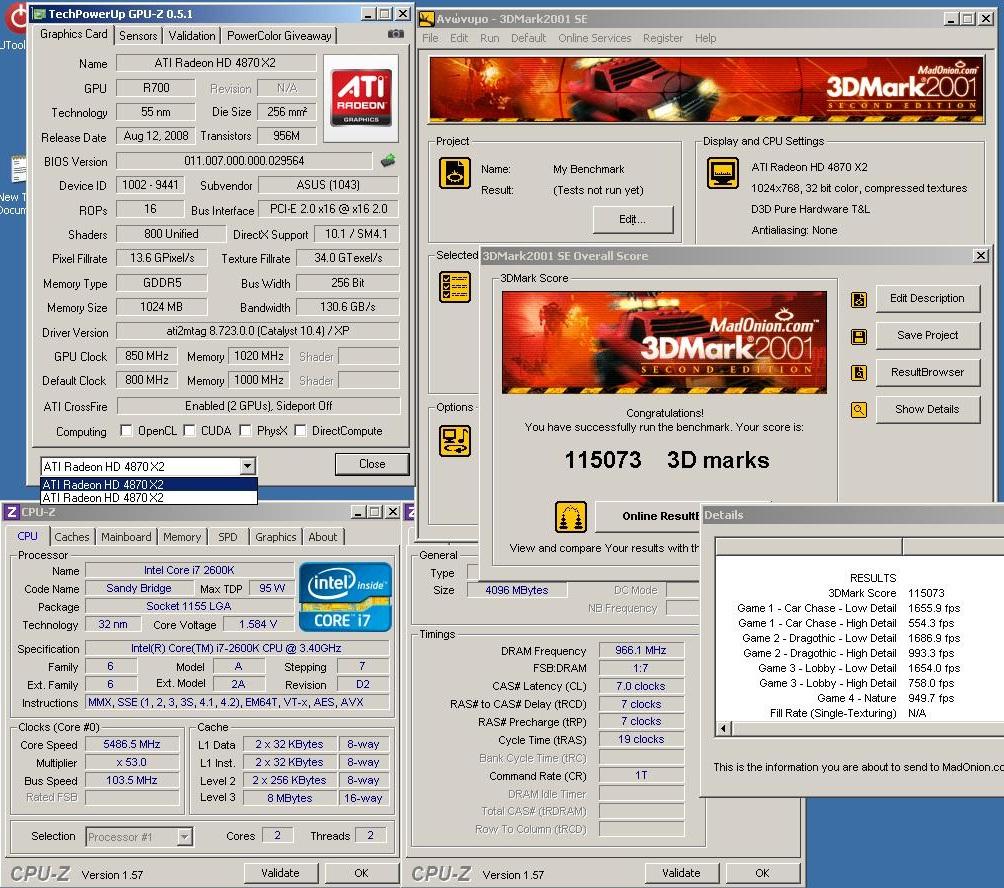Viewport: 1004px width, 888px height.
Task: Select the second ATI Radeon HD 4870 X2 entry
Action: pos(149,497)
